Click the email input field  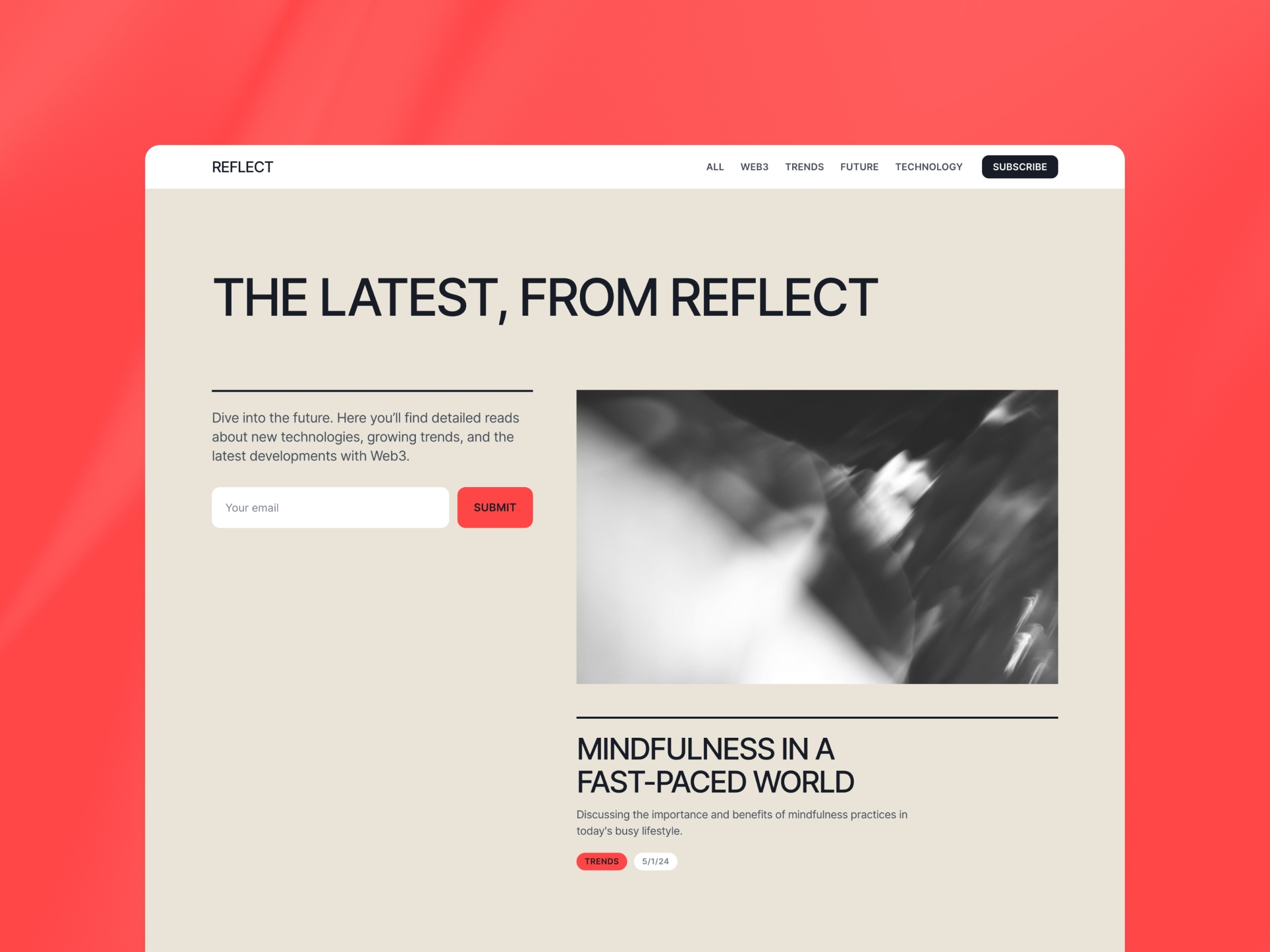point(330,508)
